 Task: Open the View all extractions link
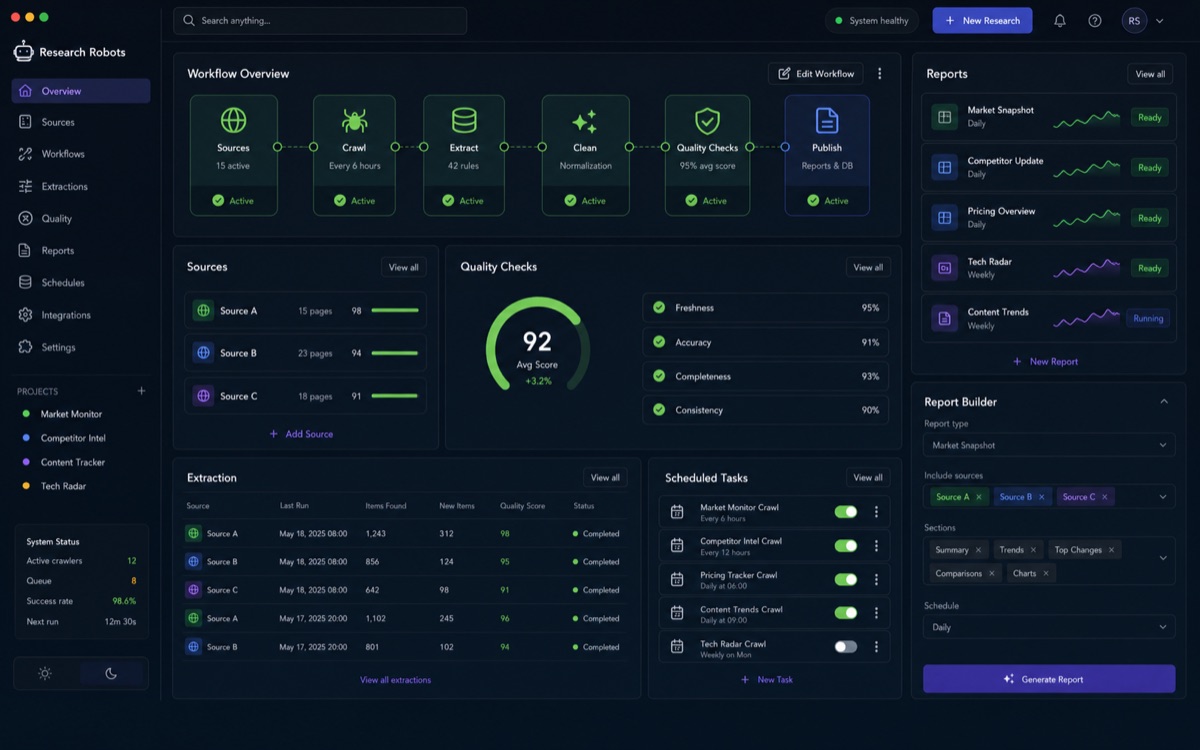click(x=395, y=680)
